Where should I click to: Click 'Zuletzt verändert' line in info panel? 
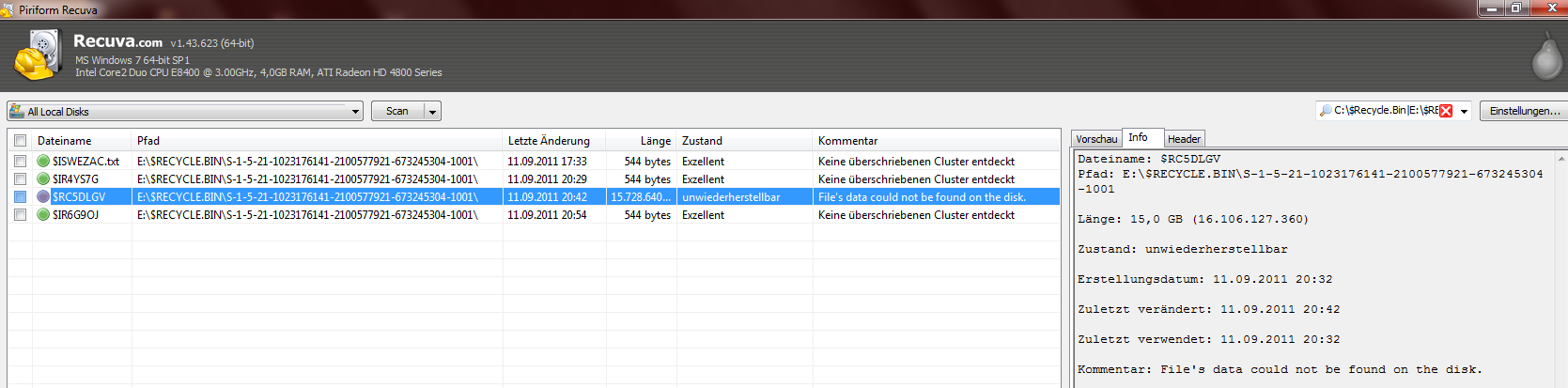click(x=1208, y=309)
